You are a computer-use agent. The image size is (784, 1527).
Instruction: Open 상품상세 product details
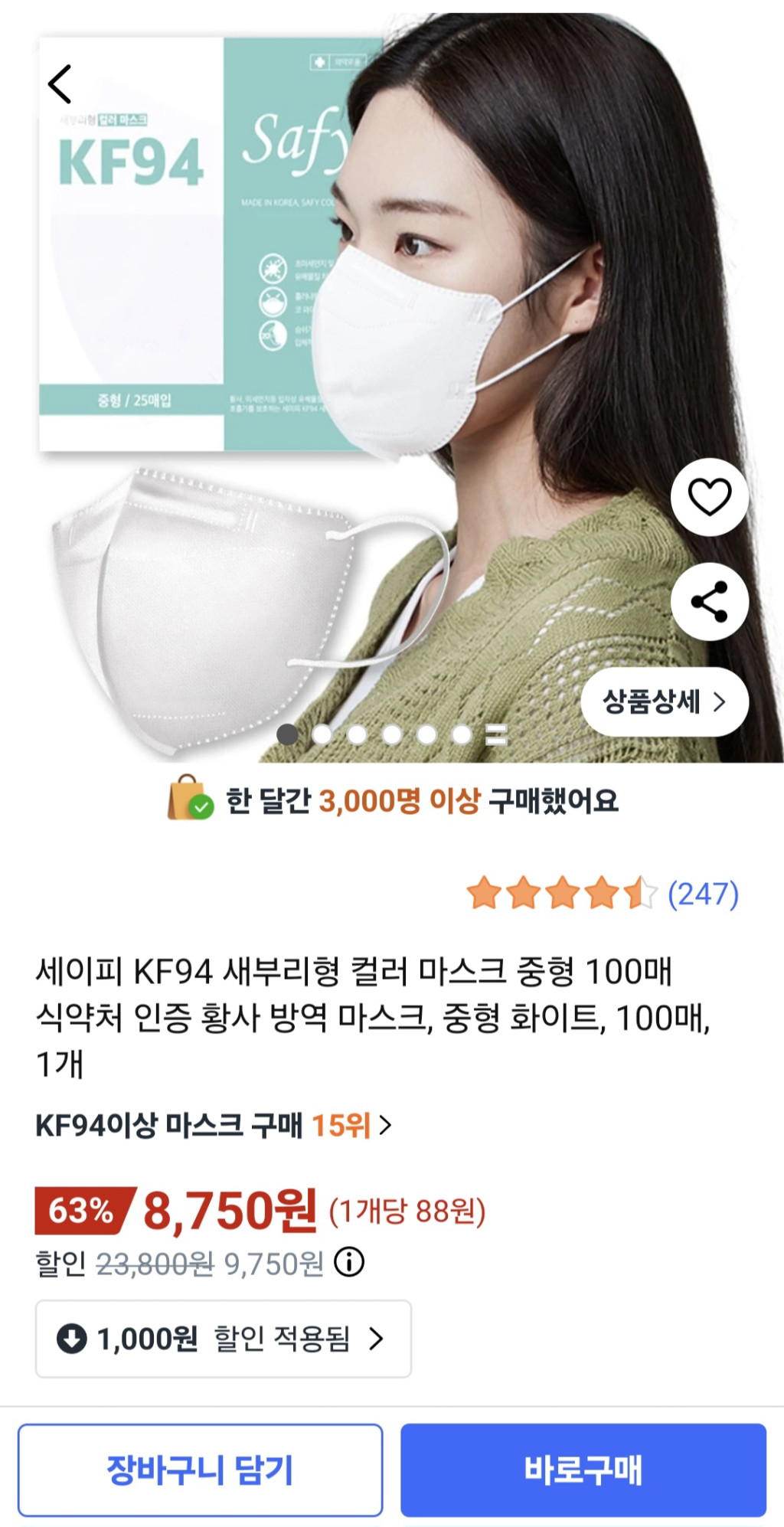(665, 701)
